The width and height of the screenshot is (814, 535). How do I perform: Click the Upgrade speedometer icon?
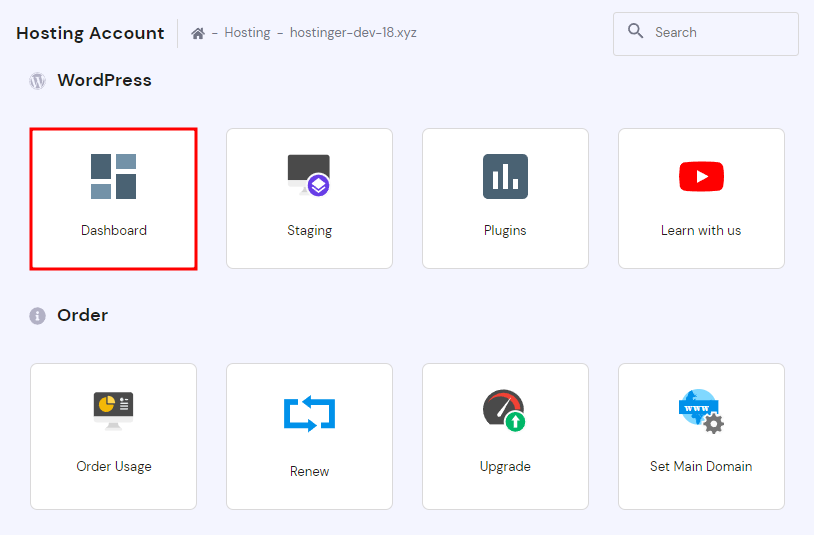tap(504, 410)
